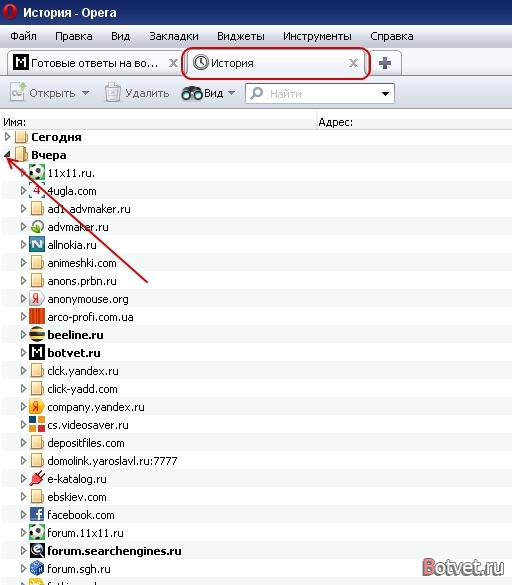Open the Открыть button dropdown arrow

click(85, 93)
